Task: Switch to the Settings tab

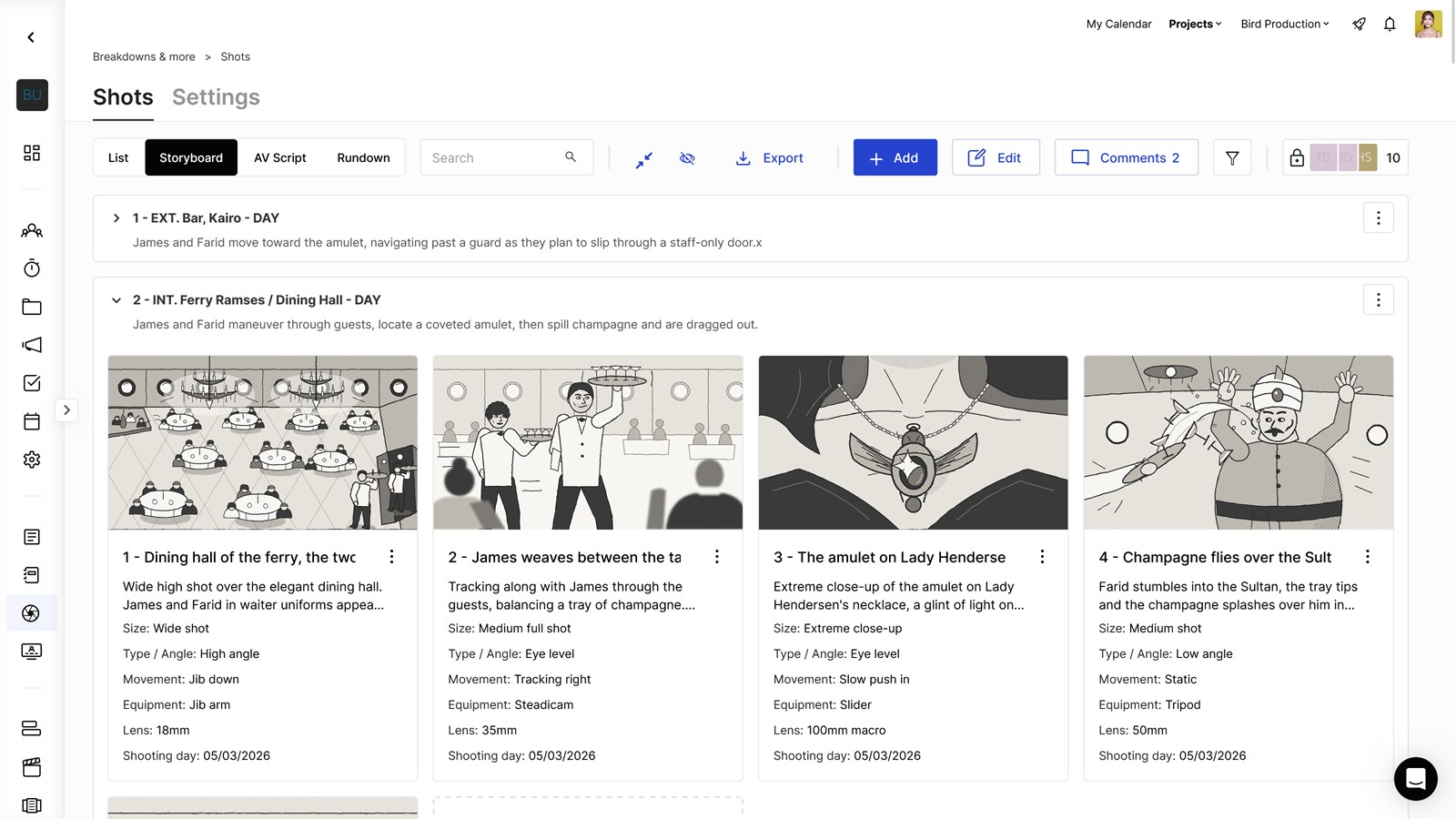Action: click(x=216, y=97)
